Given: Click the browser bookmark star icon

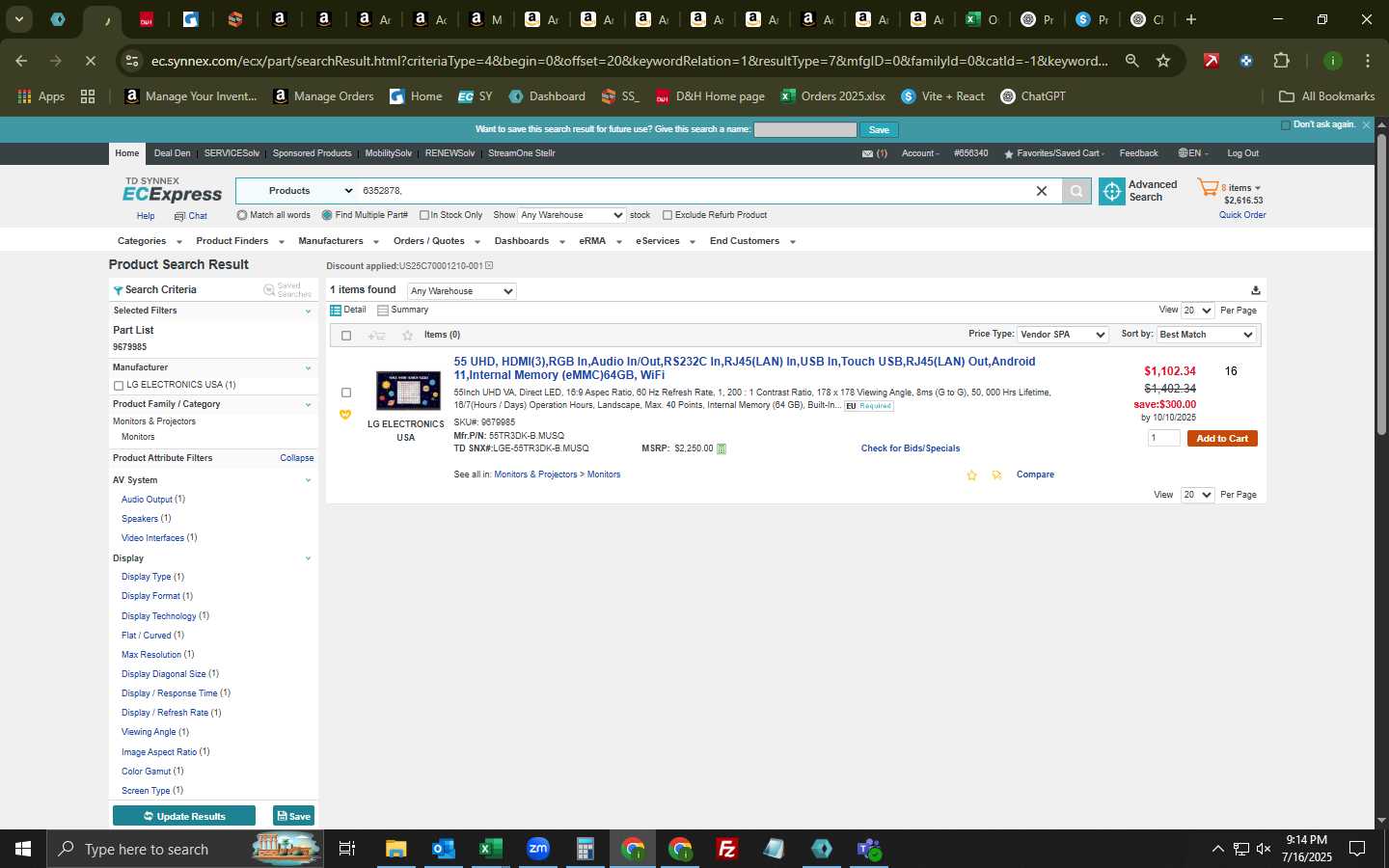Looking at the screenshot, I should point(1163,61).
